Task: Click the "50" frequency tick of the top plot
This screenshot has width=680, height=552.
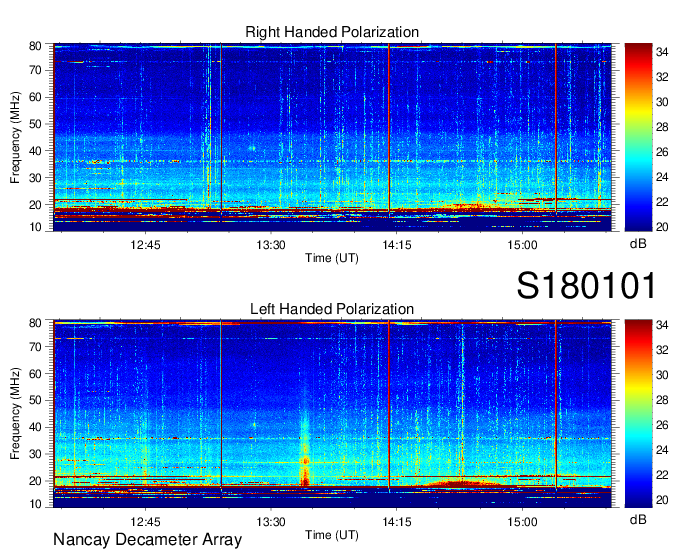Action: point(35,124)
